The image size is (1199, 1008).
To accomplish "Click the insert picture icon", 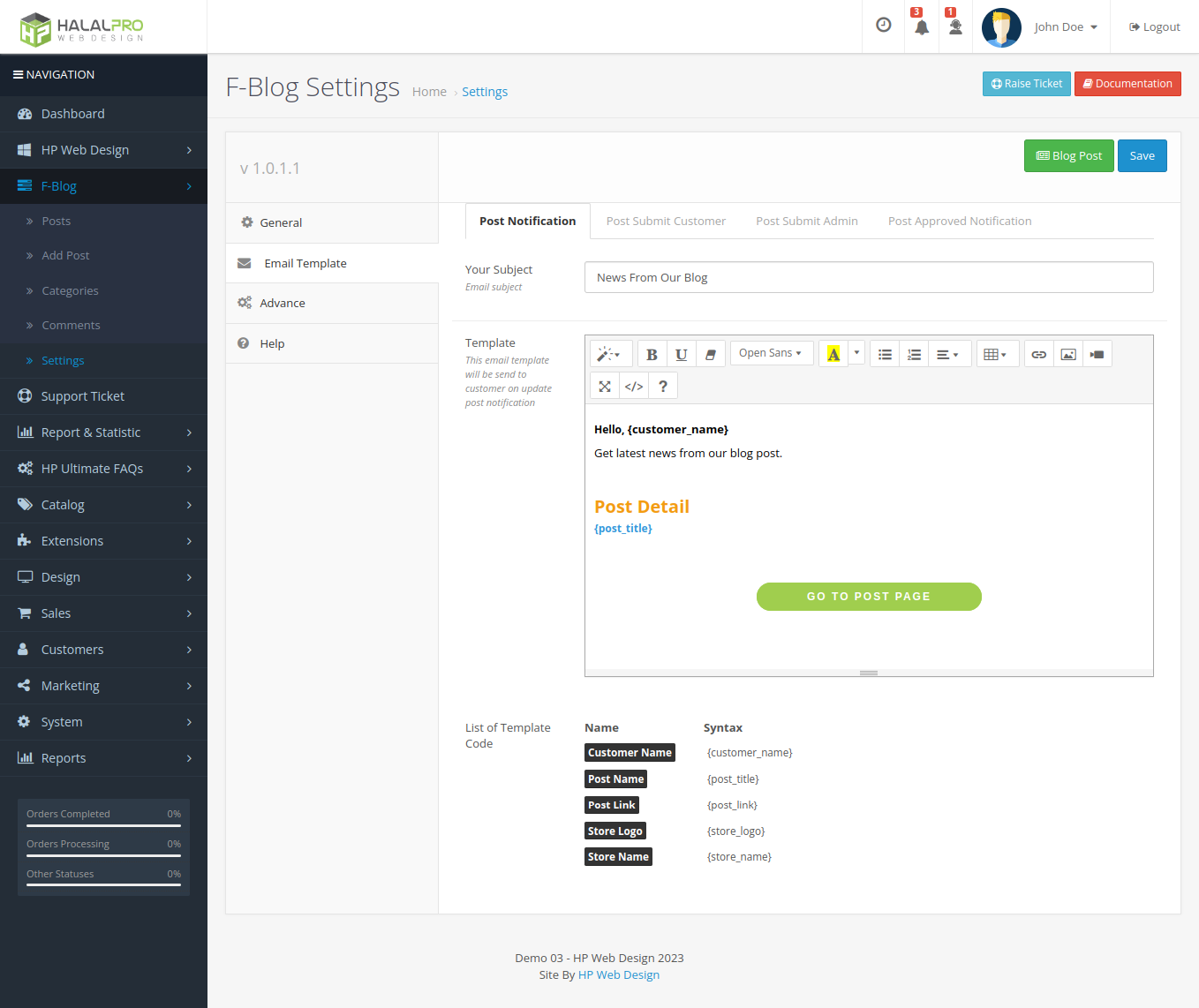I will click(1067, 354).
